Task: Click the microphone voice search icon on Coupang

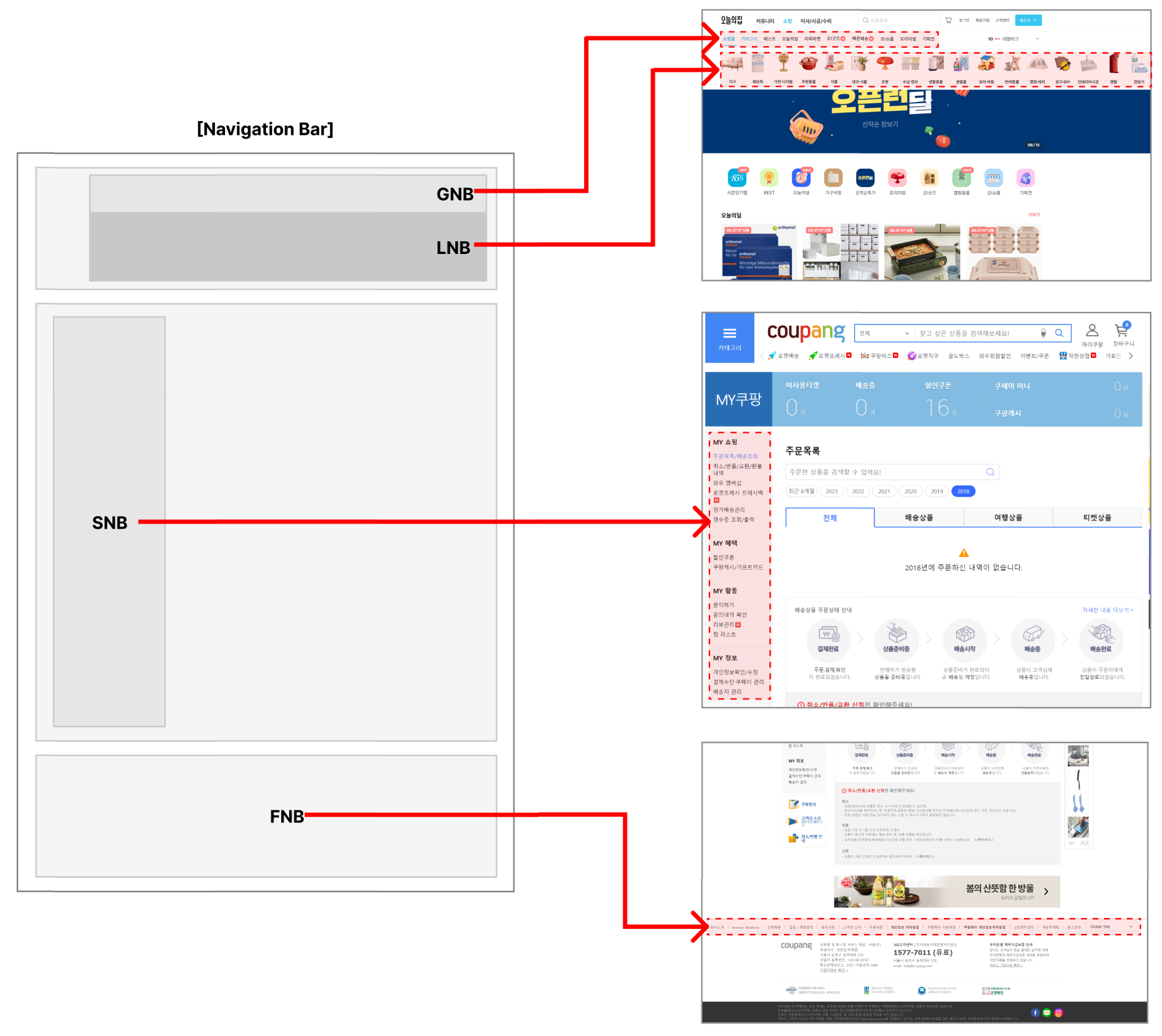Action: [1043, 333]
